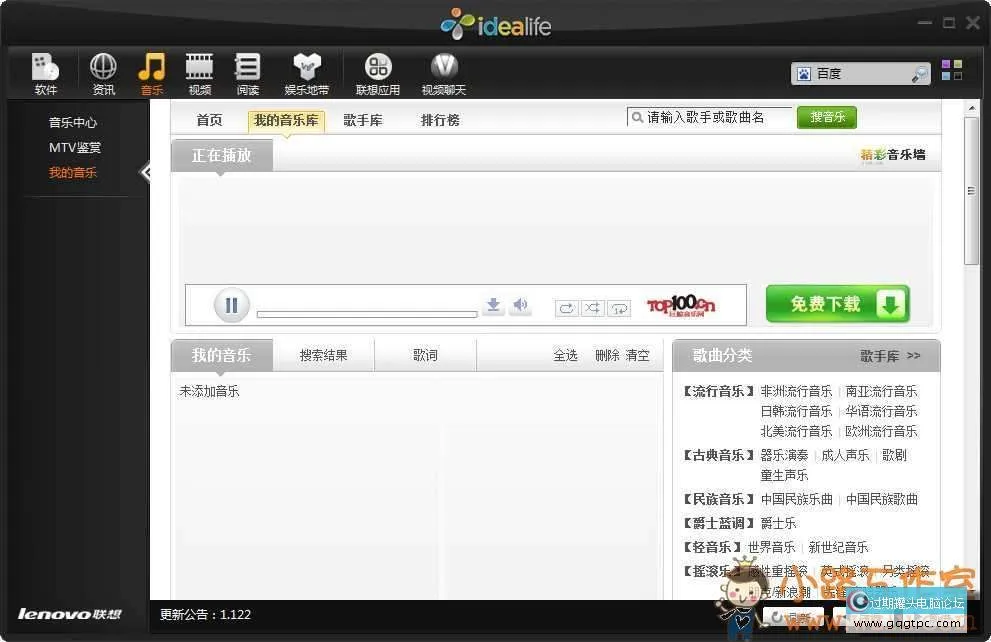The height and width of the screenshot is (642, 991).
Task: Click the 视频 (Video) filmstrip icon
Action: (x=199, y=70)
